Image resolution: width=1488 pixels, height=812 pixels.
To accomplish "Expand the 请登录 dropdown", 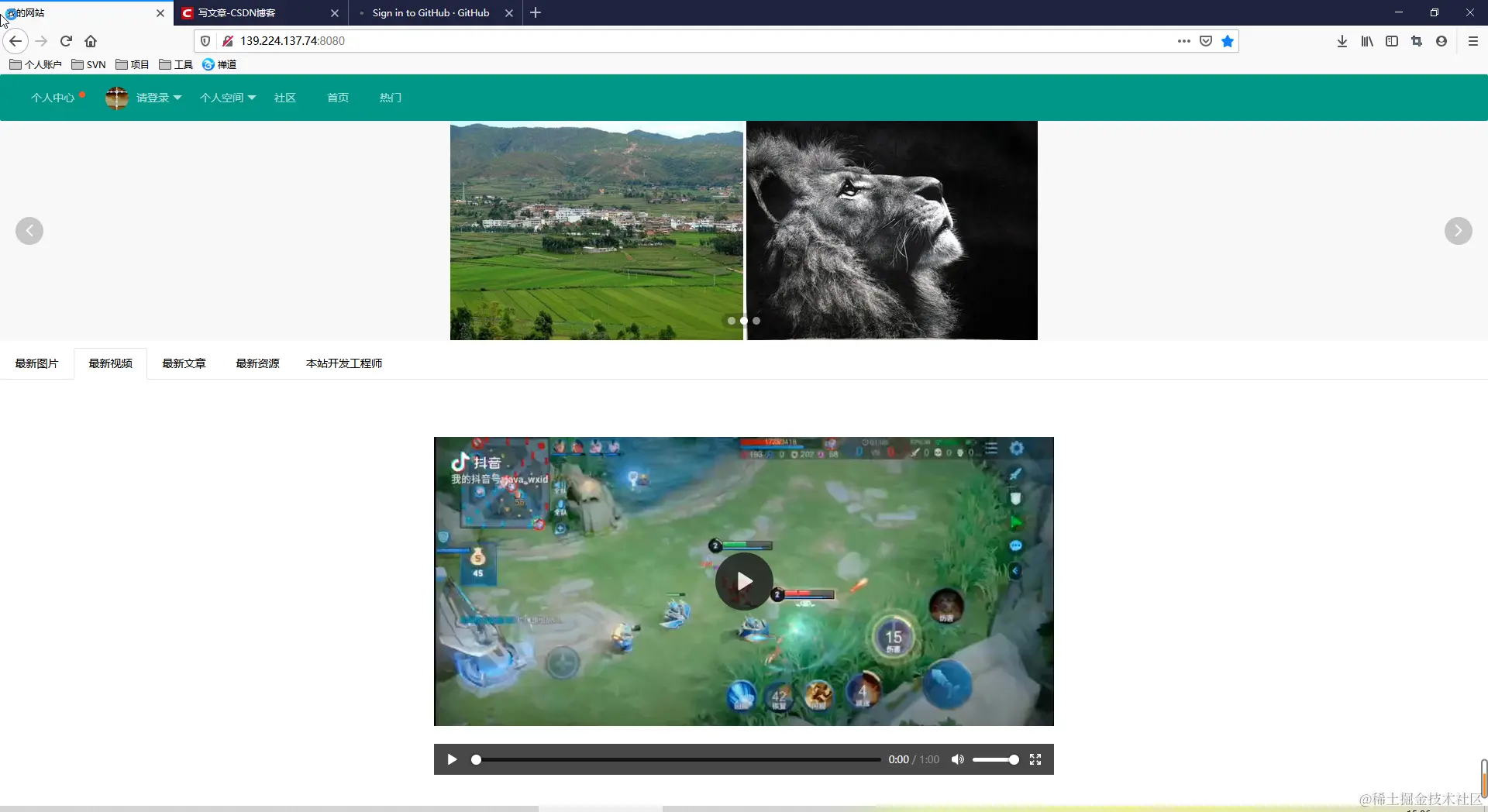I will [159, 98].
